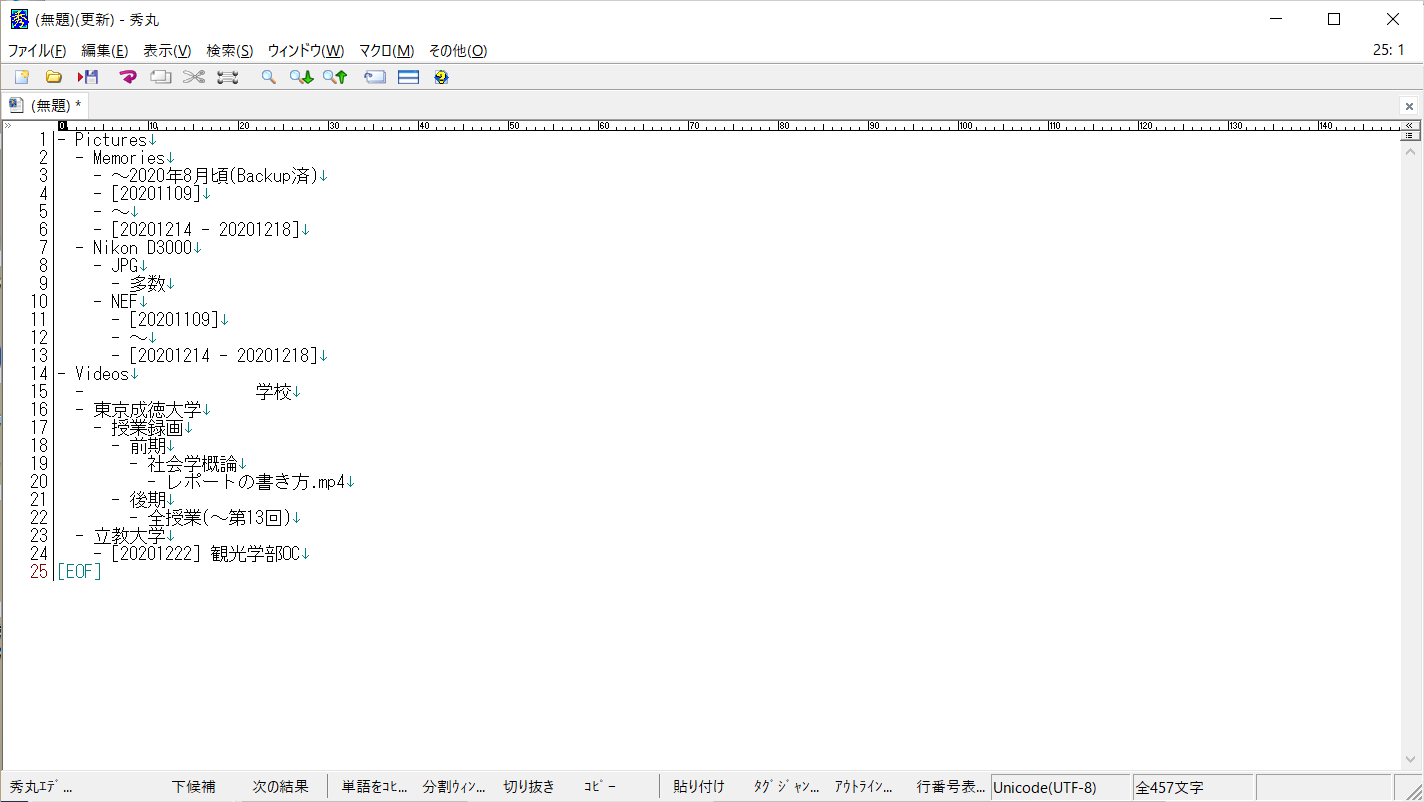This screenshot has height=802, width=1424.
Task: Open the ファイル(F) menu
Action: (37, 51)
